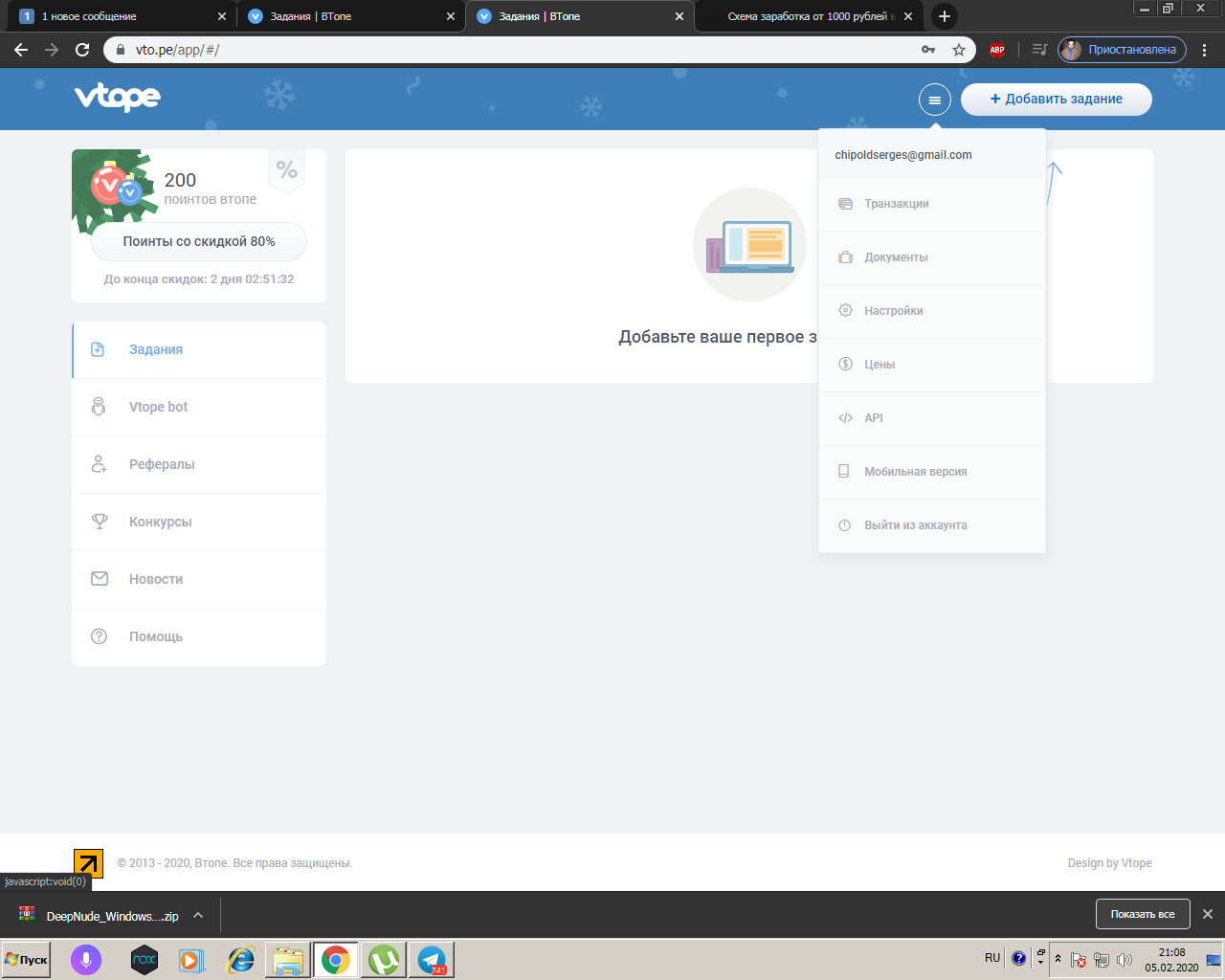1225x980 pixels.
Task: Select API in the dropdown menu
Action: pyautogui.click(x=932, y=418)
